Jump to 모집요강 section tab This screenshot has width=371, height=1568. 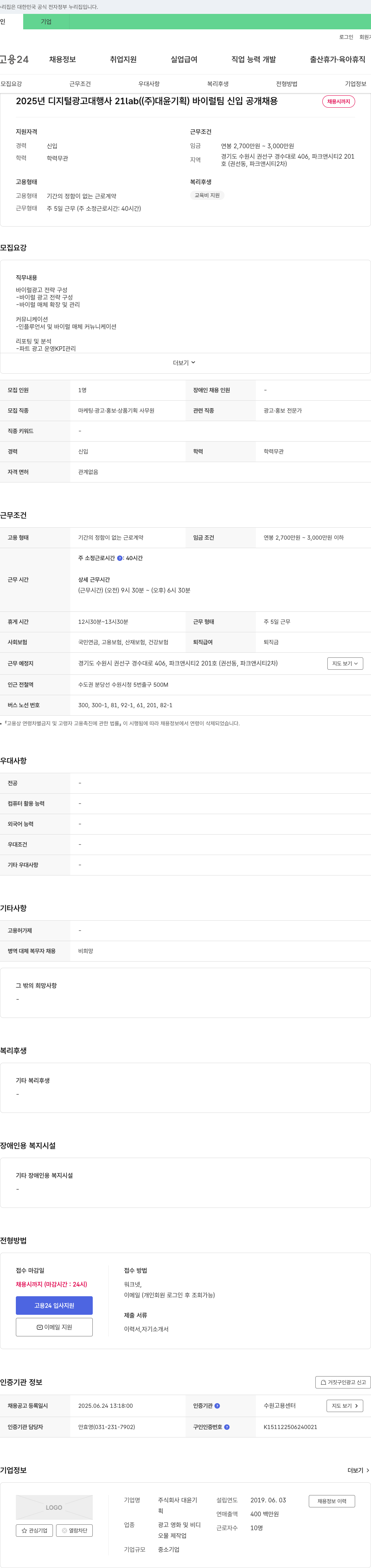click(x=11, y=84)
